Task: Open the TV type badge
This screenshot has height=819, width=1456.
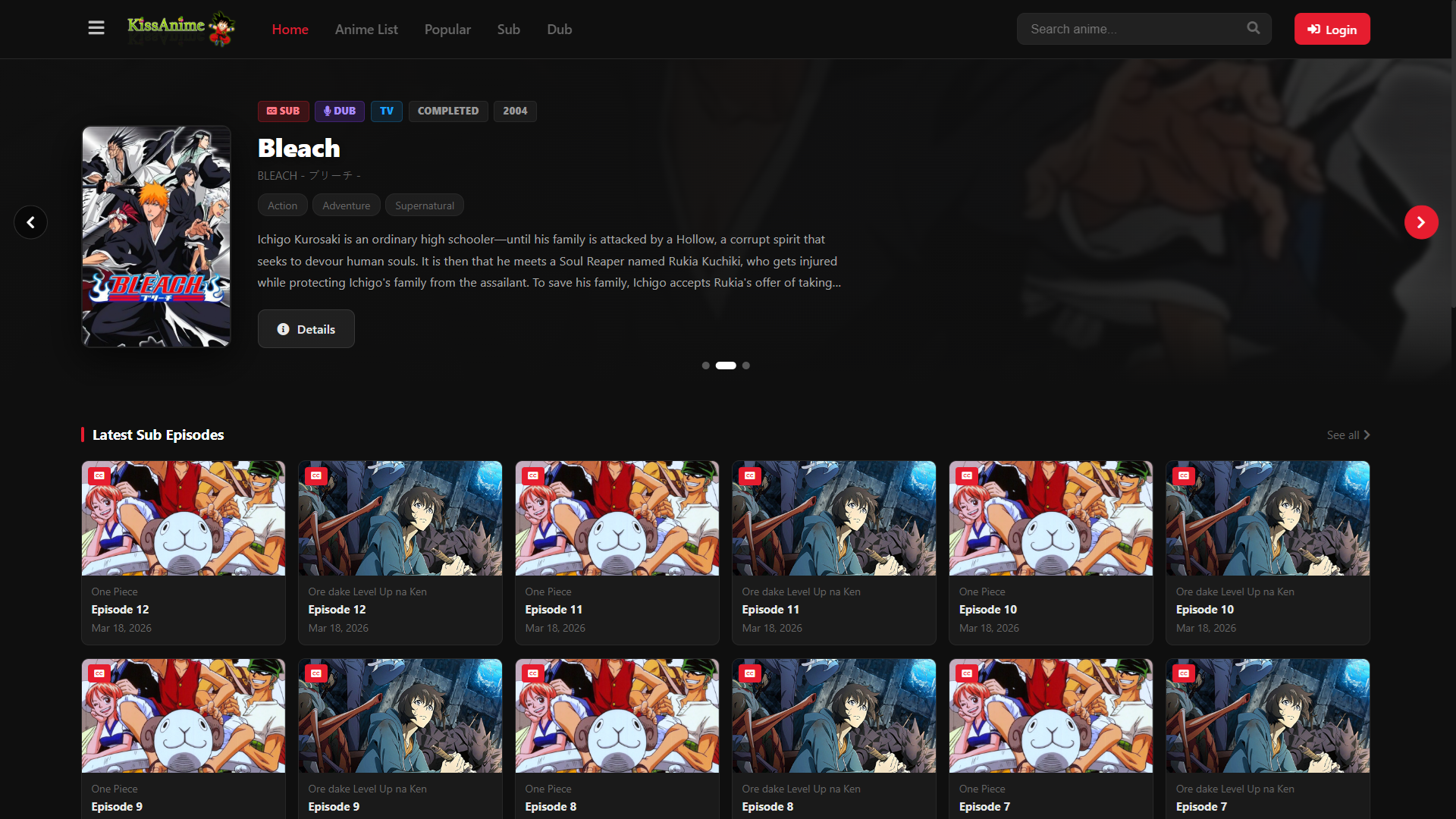Action: 386,111
